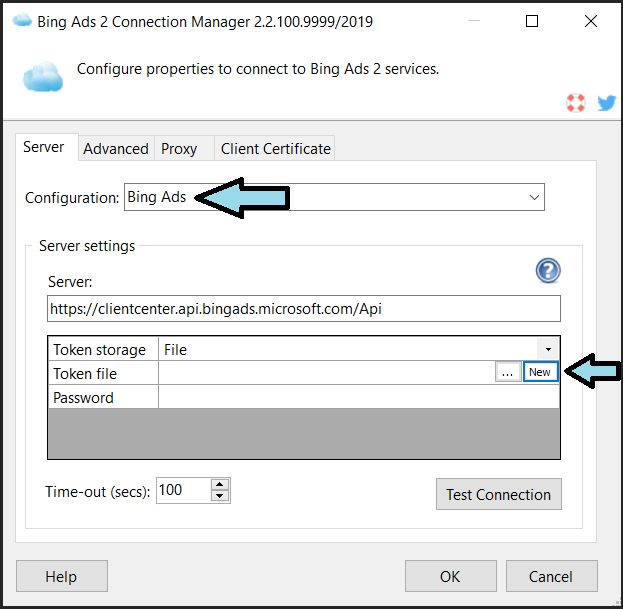Close the Connection Manager window
The height and width of the screenshot is (609, 623).
[591, 21]
